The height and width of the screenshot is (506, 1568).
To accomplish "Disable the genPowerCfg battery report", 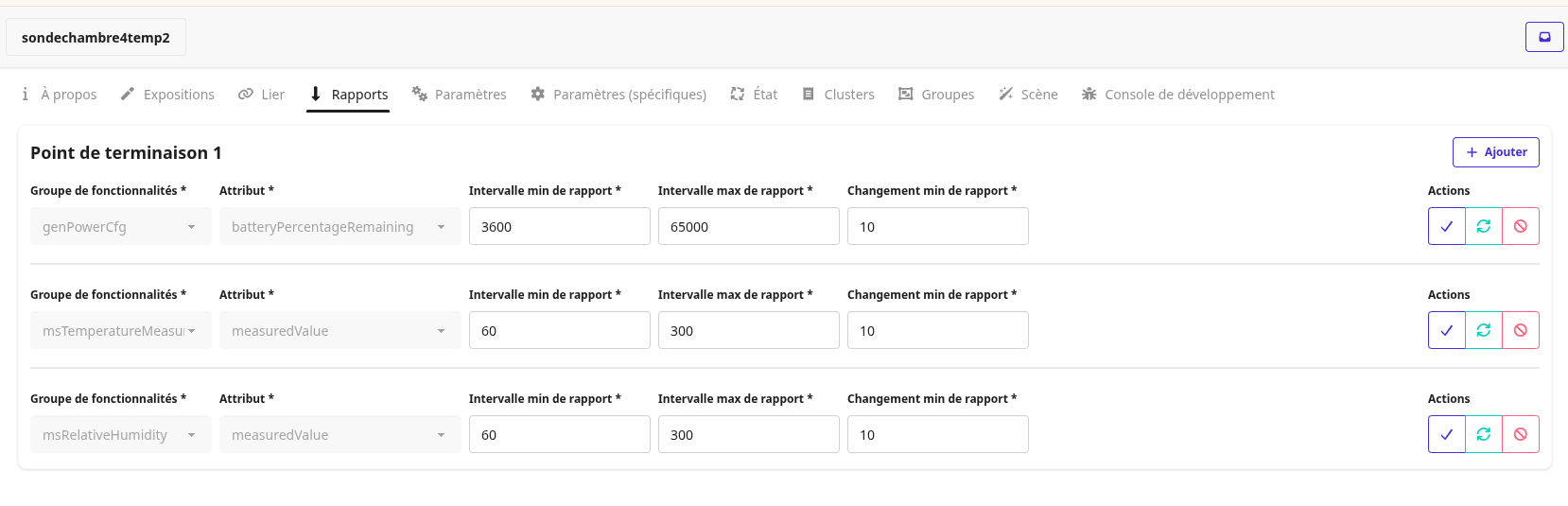I will click(x=1520, y=226).
